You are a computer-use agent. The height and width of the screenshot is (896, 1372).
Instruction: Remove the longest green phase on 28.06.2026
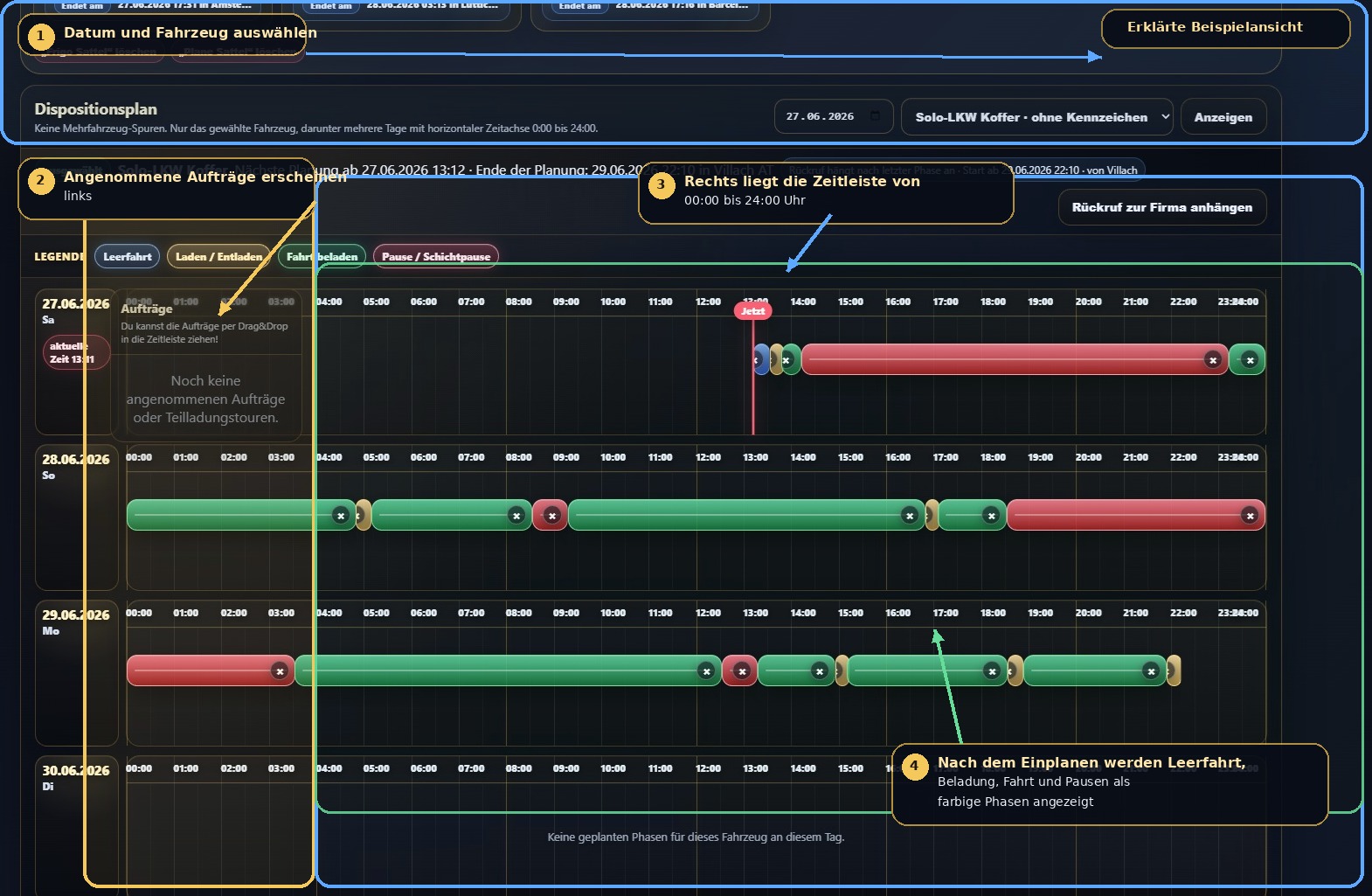pos(910,516)
